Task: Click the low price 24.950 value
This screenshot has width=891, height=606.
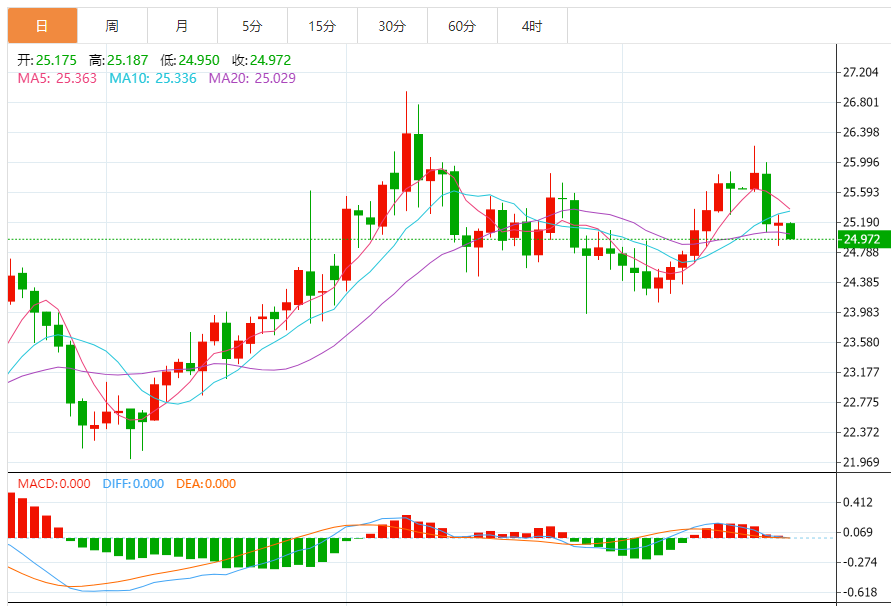Action: 199,60
